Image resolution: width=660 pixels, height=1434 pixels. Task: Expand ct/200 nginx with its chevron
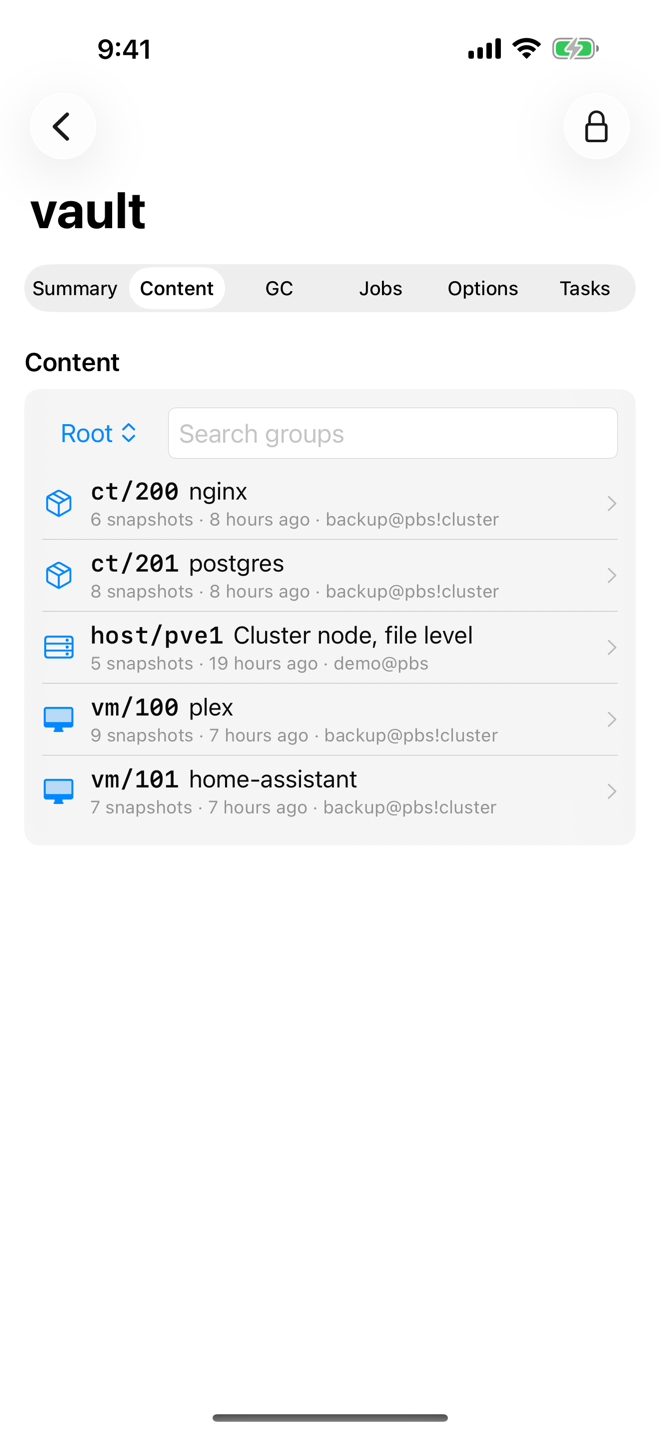[612, 503]
